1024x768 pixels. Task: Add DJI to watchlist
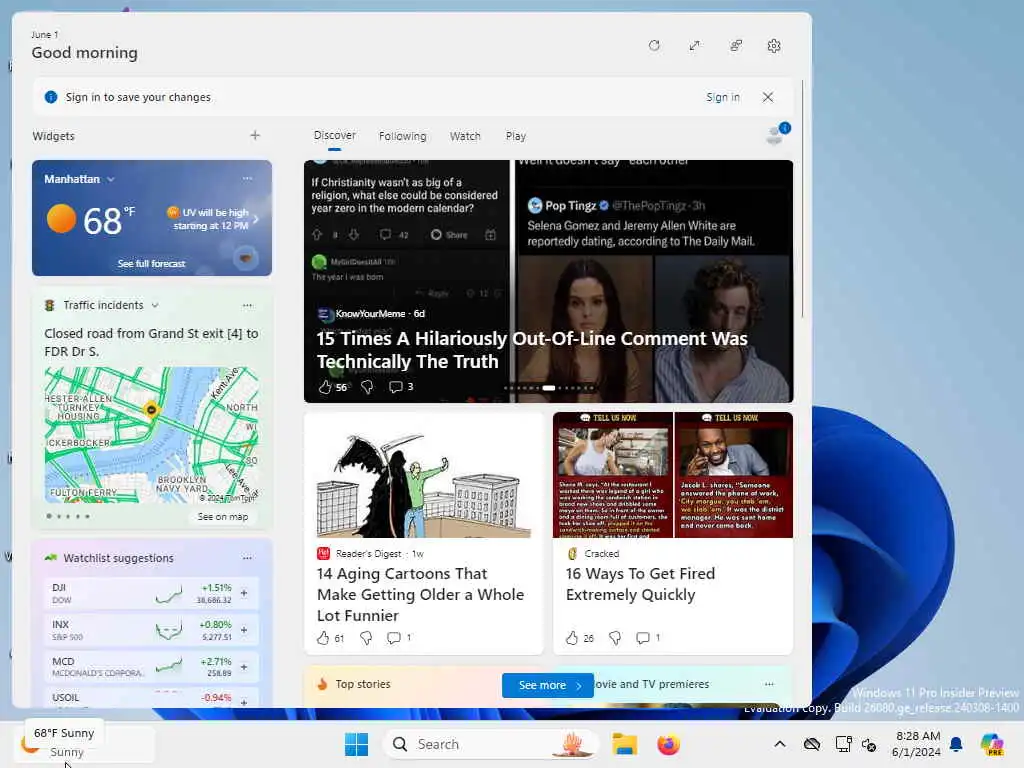pos(244,593)
